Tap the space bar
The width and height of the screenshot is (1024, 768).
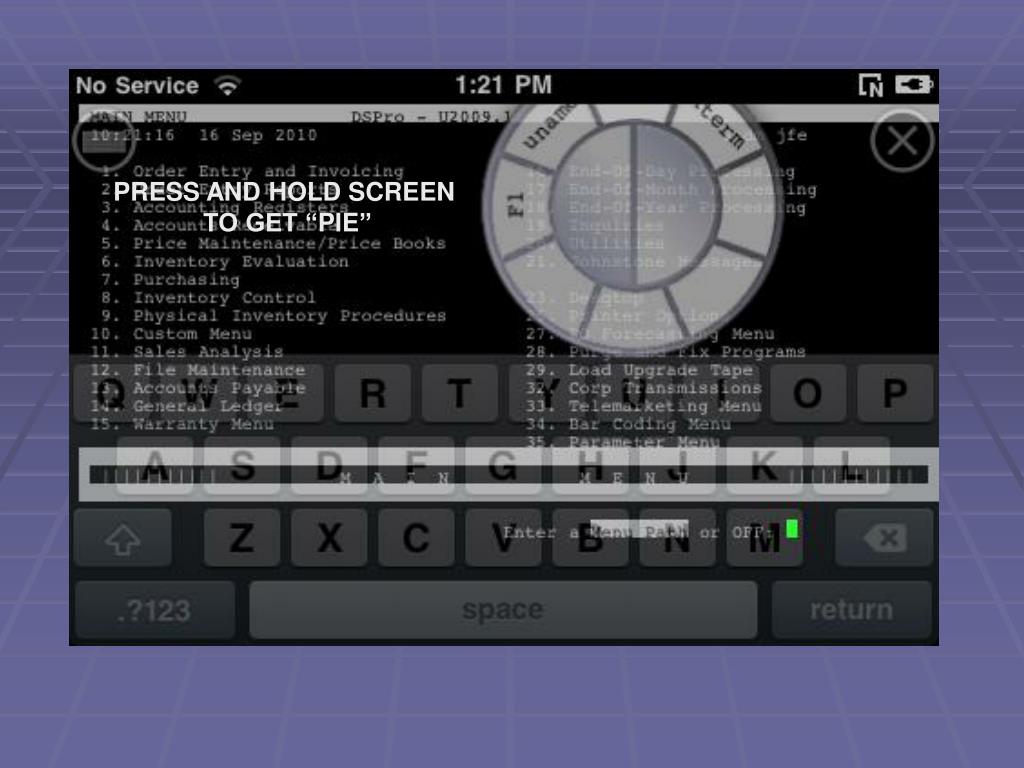tap(503, 610)
